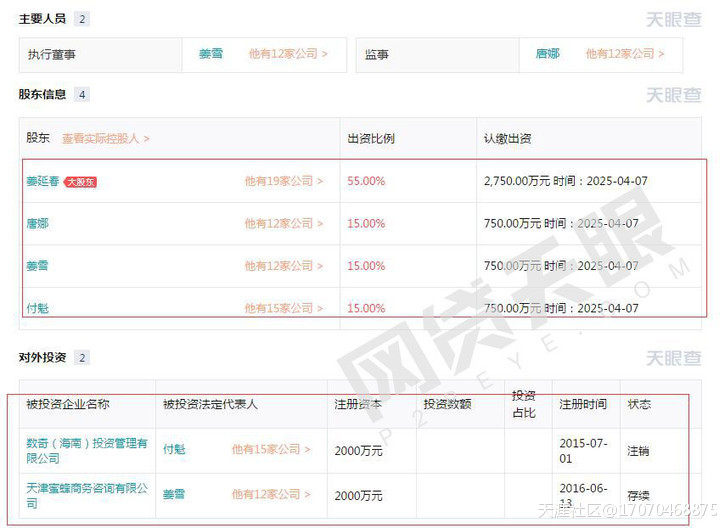
Task: Open legal representative 付魁 in investment table
Action: [x=174, y=450]
